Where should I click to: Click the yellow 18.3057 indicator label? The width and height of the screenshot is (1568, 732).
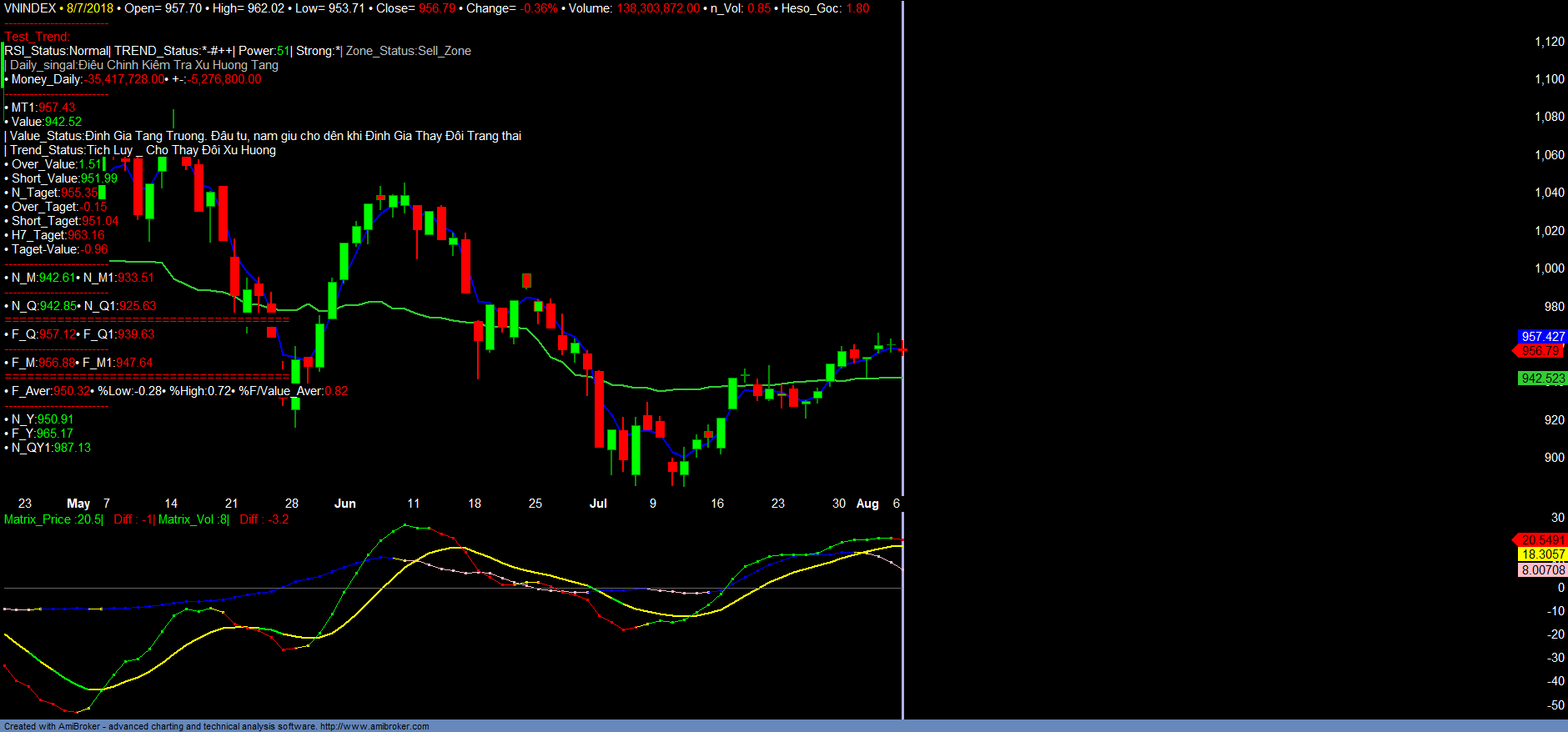1542,554
